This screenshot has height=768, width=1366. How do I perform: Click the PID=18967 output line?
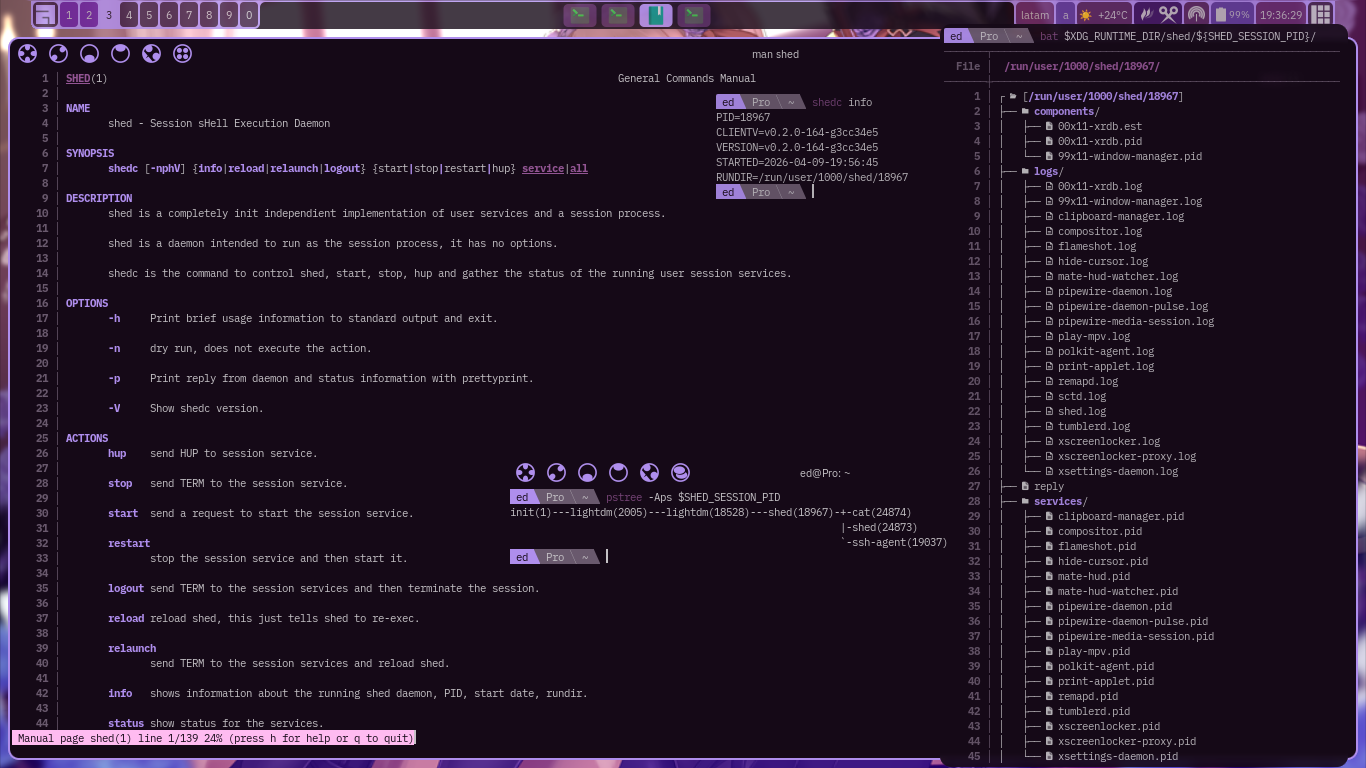click(x=743, y=117)
